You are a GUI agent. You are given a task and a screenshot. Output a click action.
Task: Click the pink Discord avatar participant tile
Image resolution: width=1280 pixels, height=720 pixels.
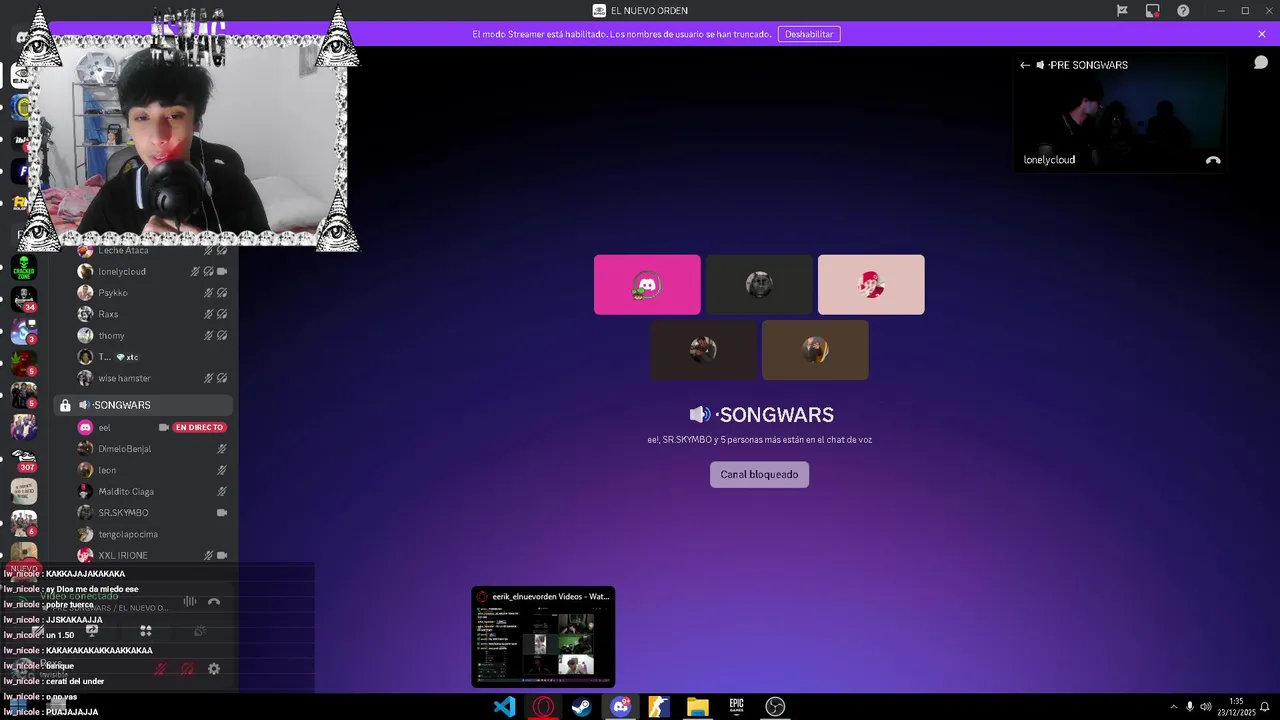(647, 285)
